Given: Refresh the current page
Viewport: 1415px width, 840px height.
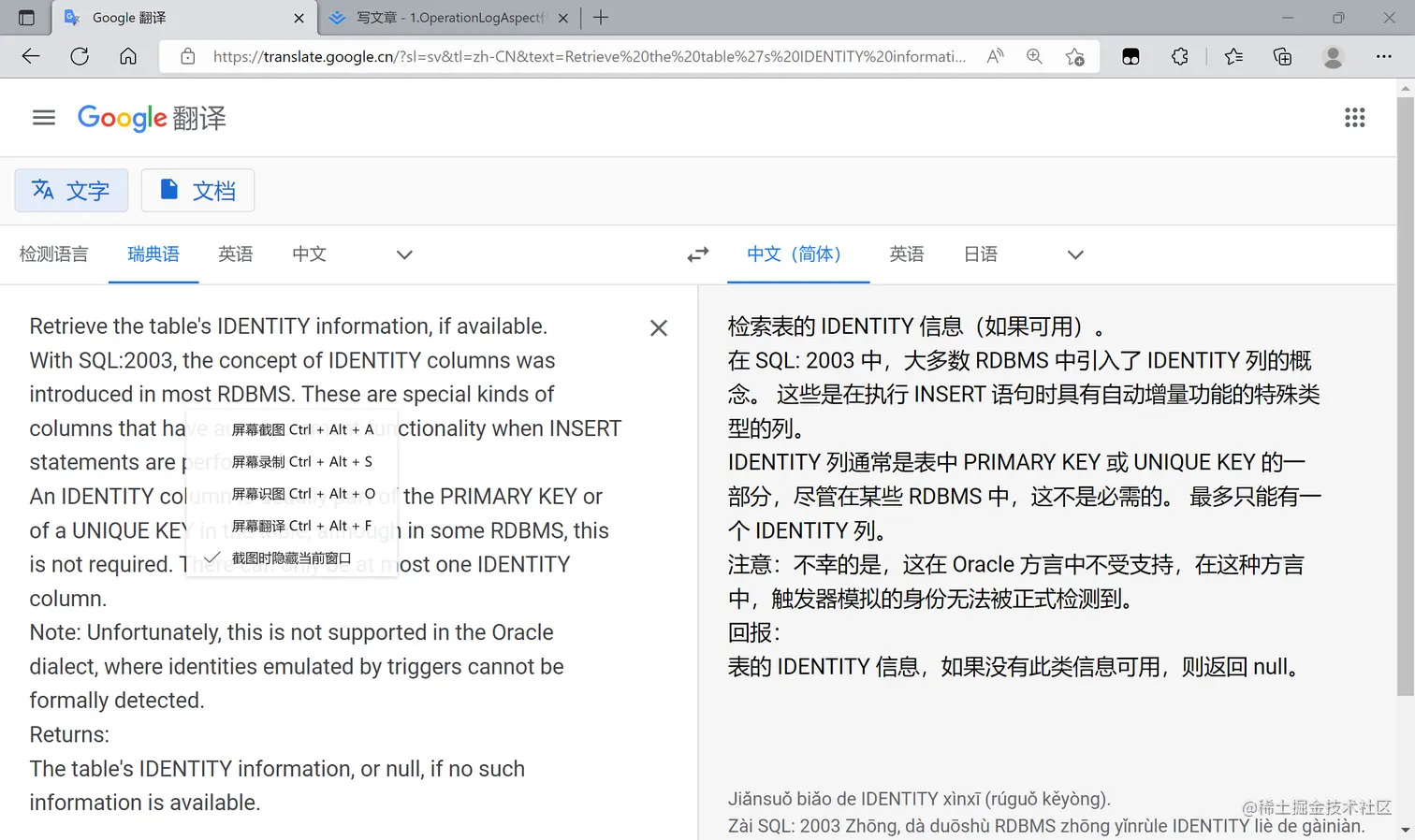Looking at the screenshot, I should [80, 56].
